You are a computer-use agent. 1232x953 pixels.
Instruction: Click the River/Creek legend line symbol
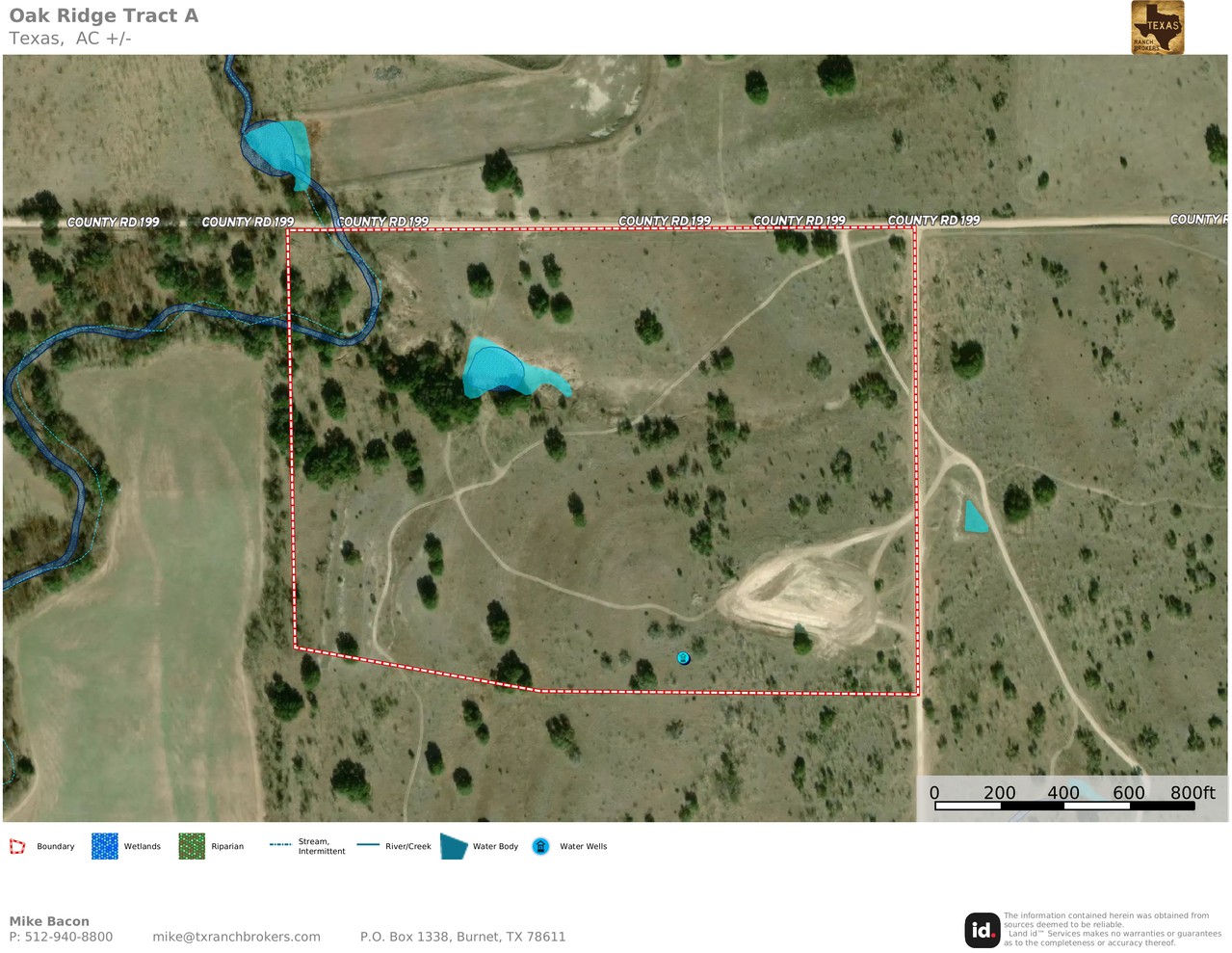point(368,845)
